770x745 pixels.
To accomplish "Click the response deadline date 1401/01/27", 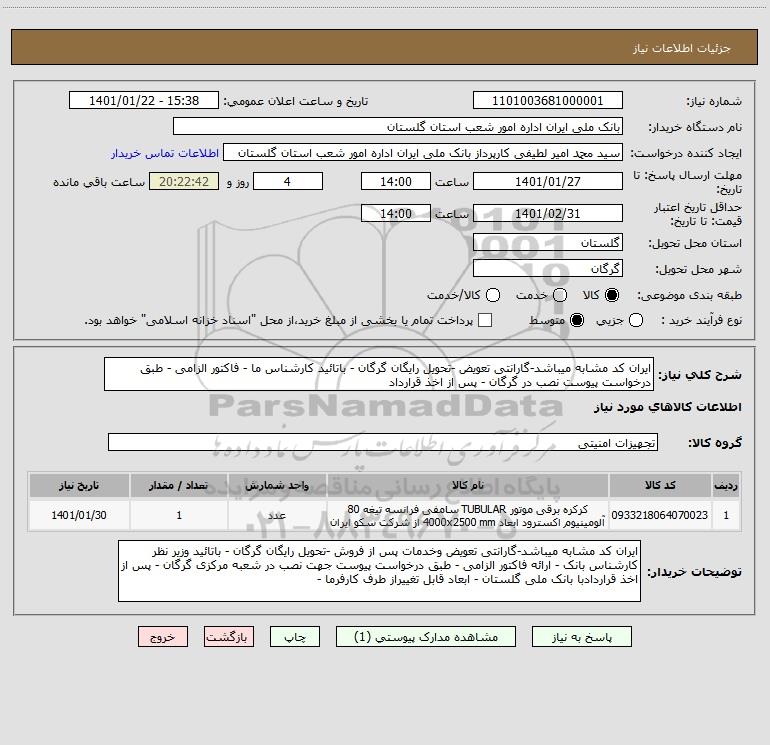I will (x=548, y=181).
